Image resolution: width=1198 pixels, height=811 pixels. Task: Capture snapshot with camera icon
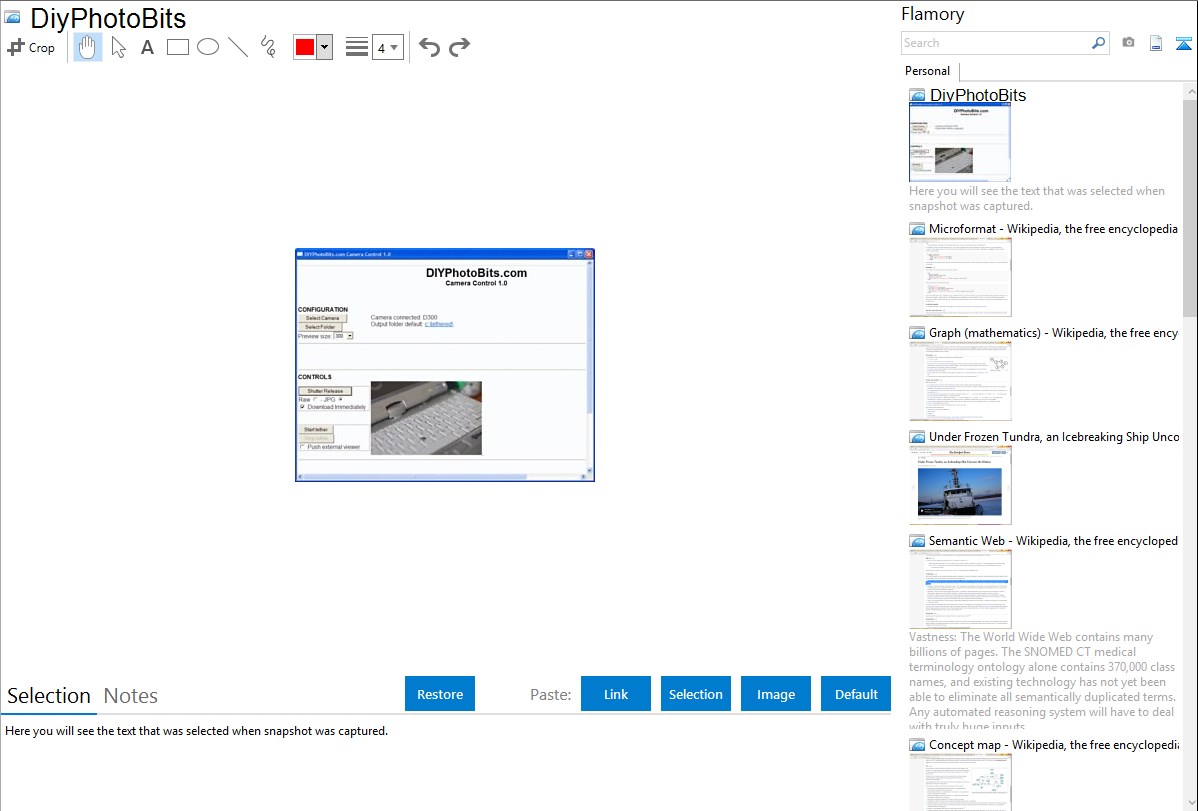click(x=1128, y=43)
